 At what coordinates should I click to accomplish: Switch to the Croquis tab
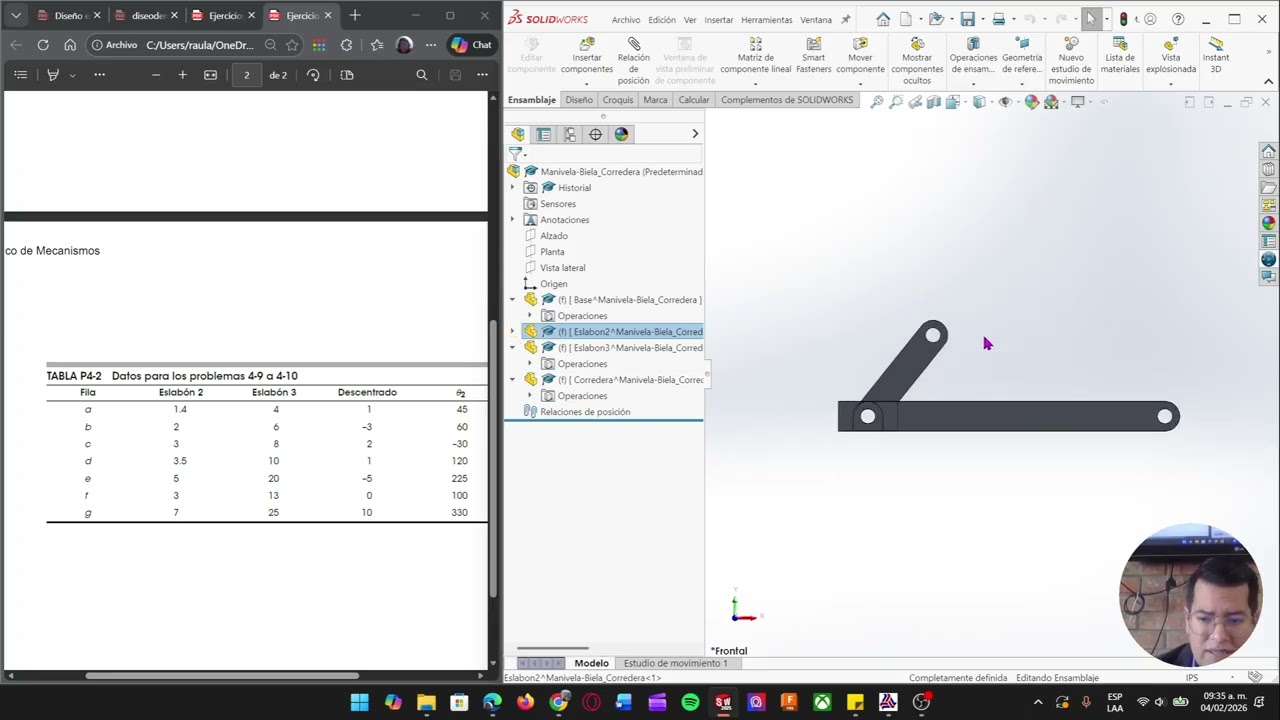pyautogui.click(x=618, y=100)
